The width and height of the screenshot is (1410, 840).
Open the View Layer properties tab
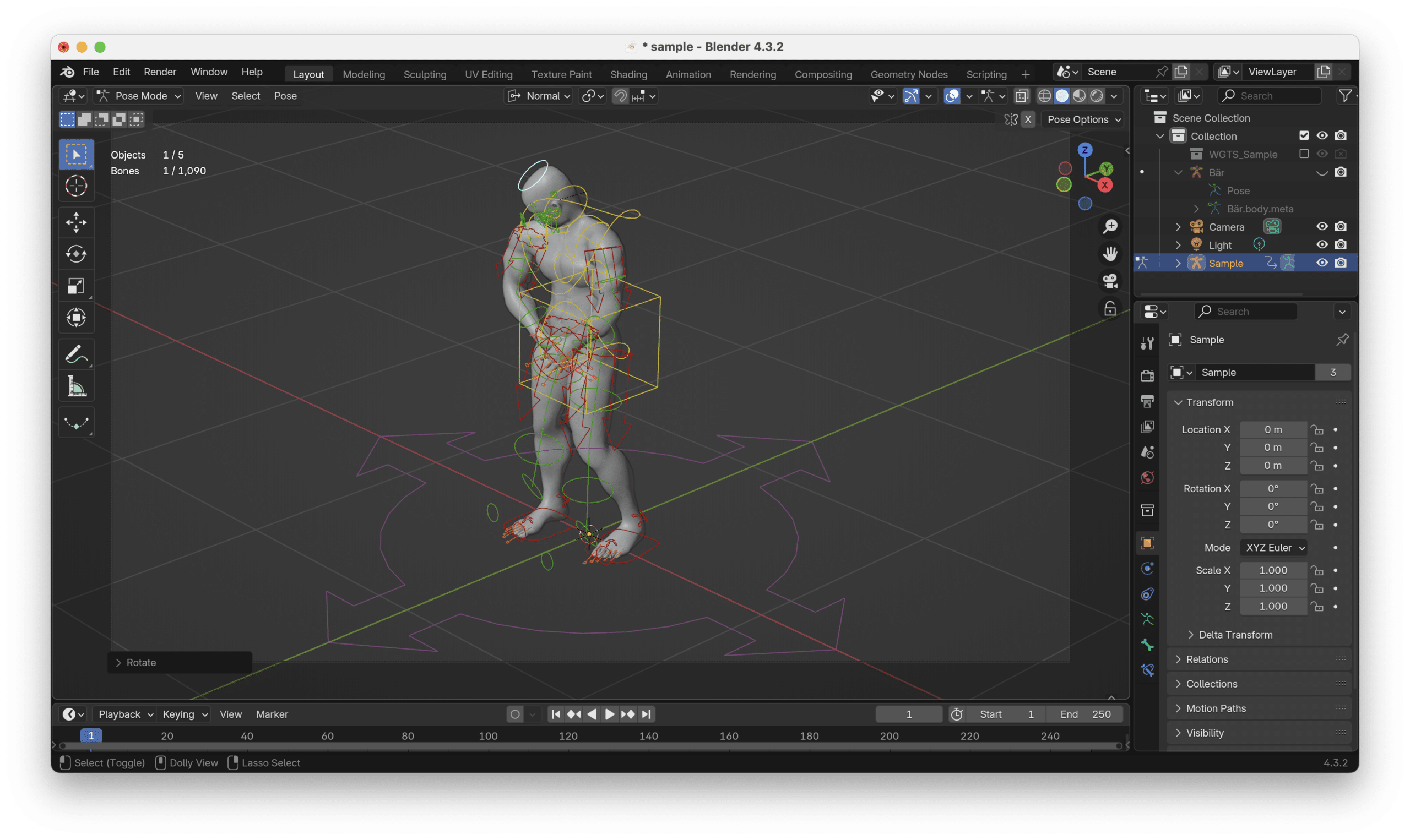click(x=1148, y=427)
